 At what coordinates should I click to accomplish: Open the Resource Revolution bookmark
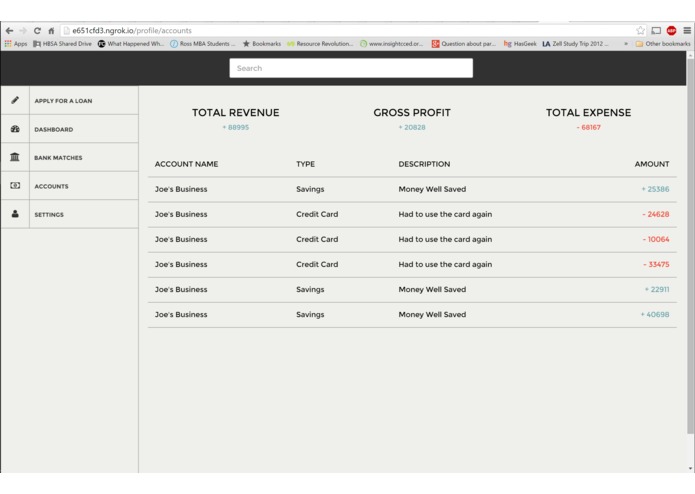coord(320,43)
